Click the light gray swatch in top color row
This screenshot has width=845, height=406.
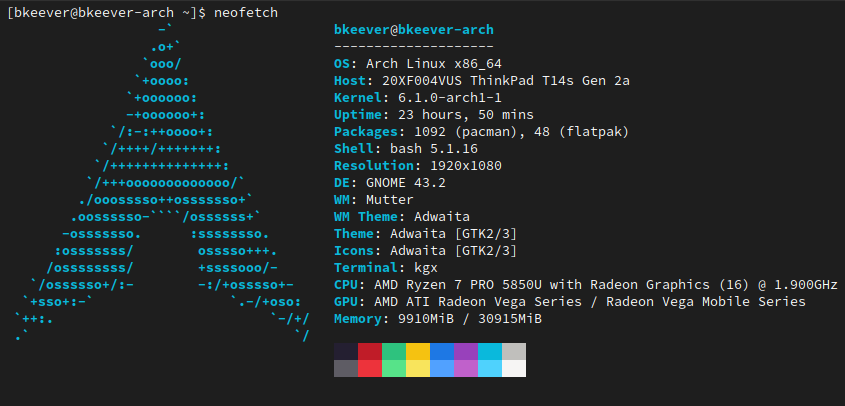(x=514, y=352)
